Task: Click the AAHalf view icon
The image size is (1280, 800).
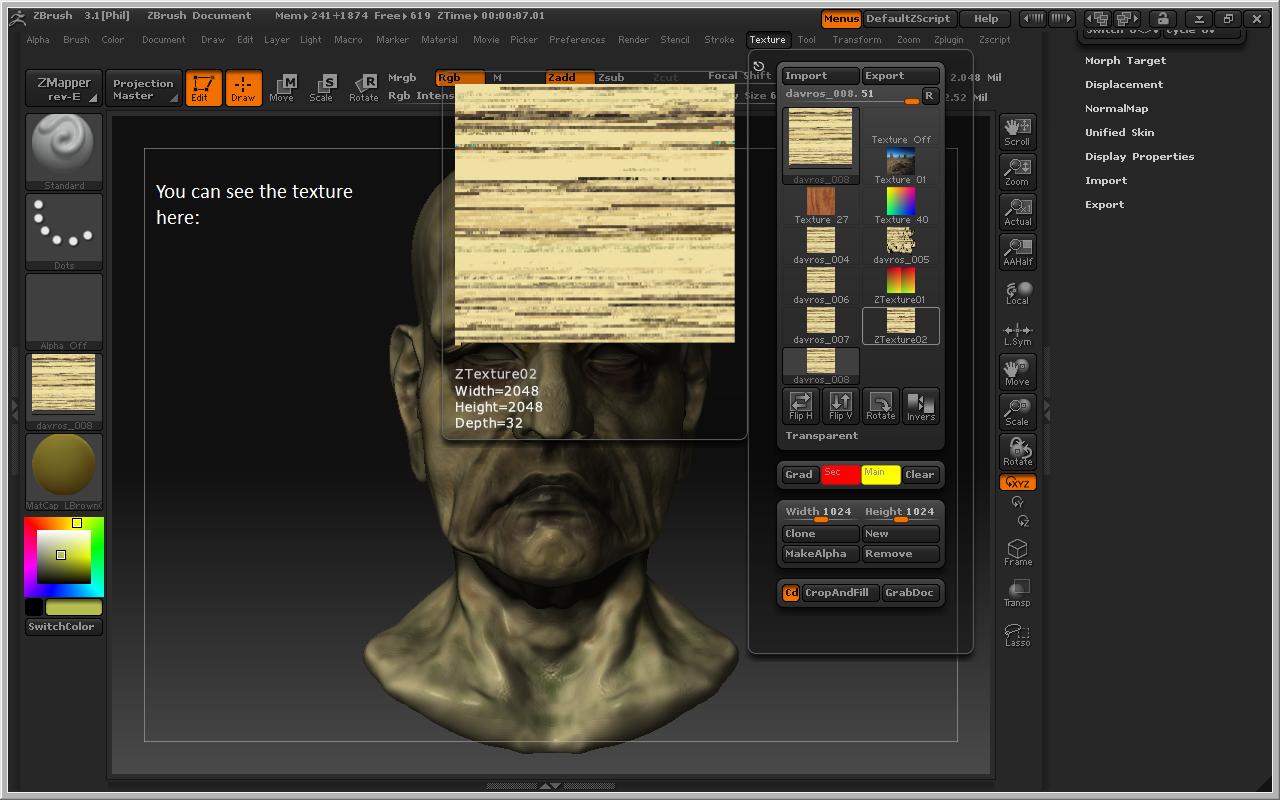Action: (x=1017, y=252)
